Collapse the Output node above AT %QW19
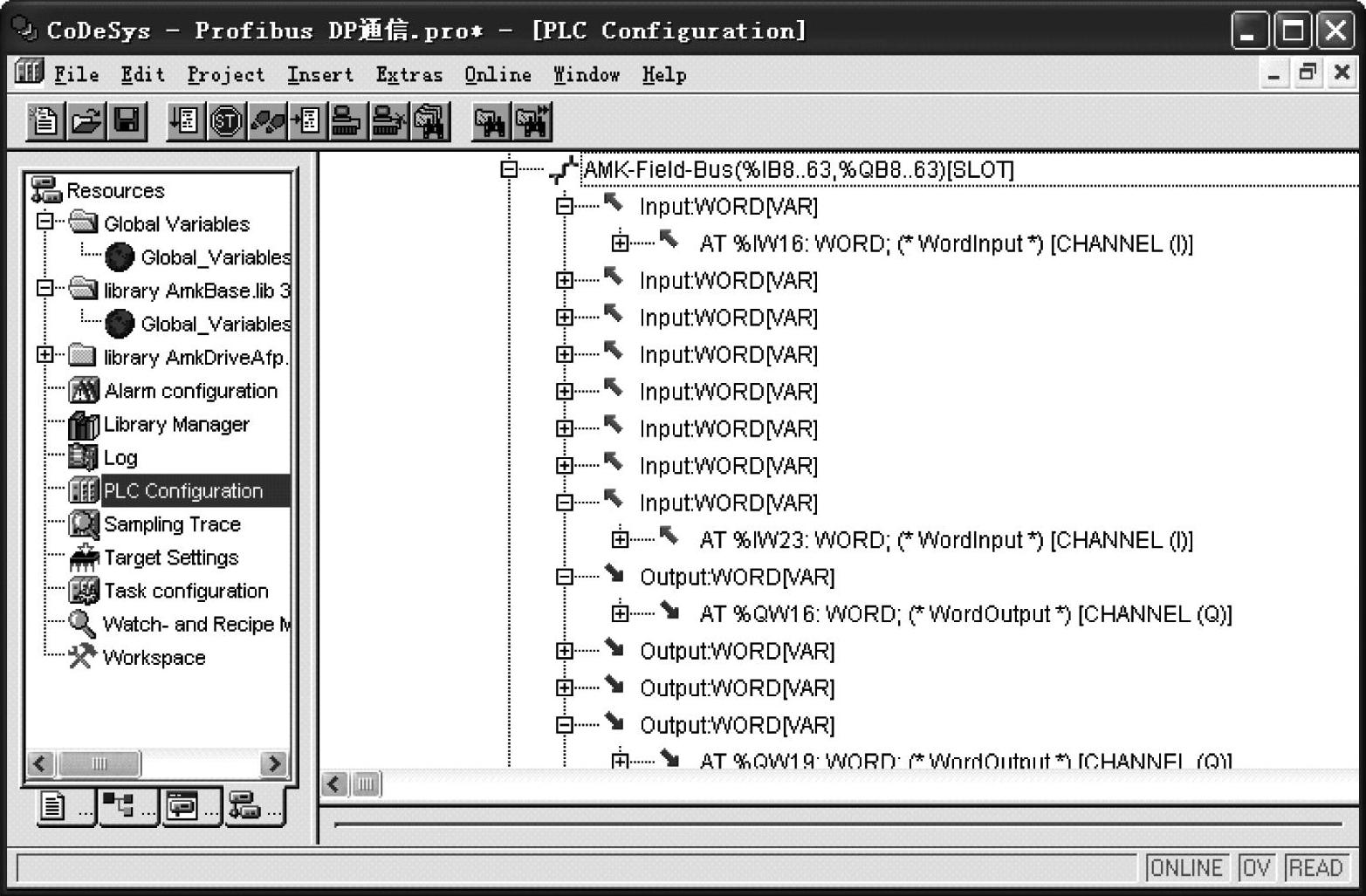This screenshot has height=896, width=1366. pos(565,724)
